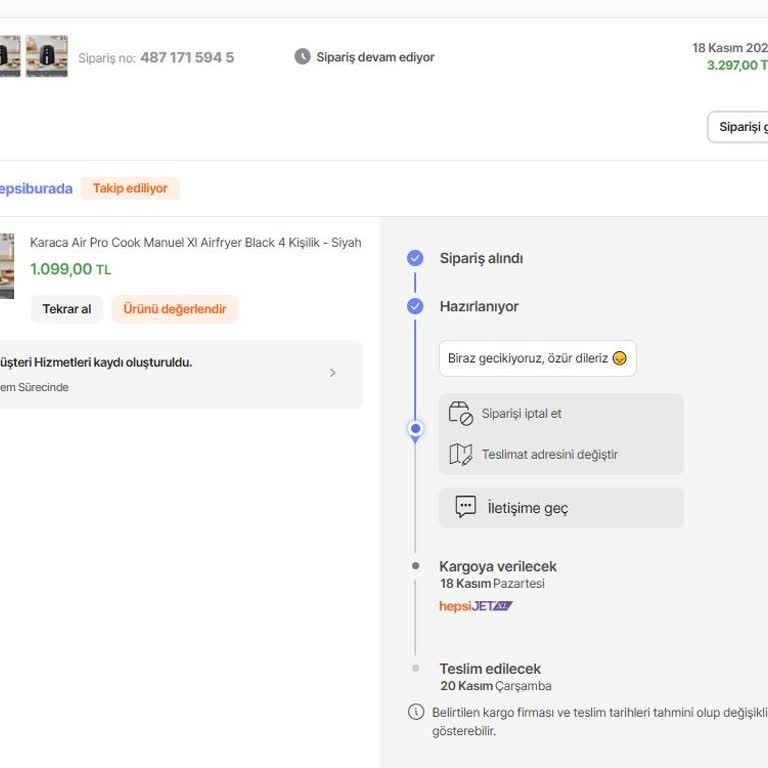The height and width of the screenshot is (768, 768).
Task: Click the Hazırlanıyor label
Action: [479, 306]
